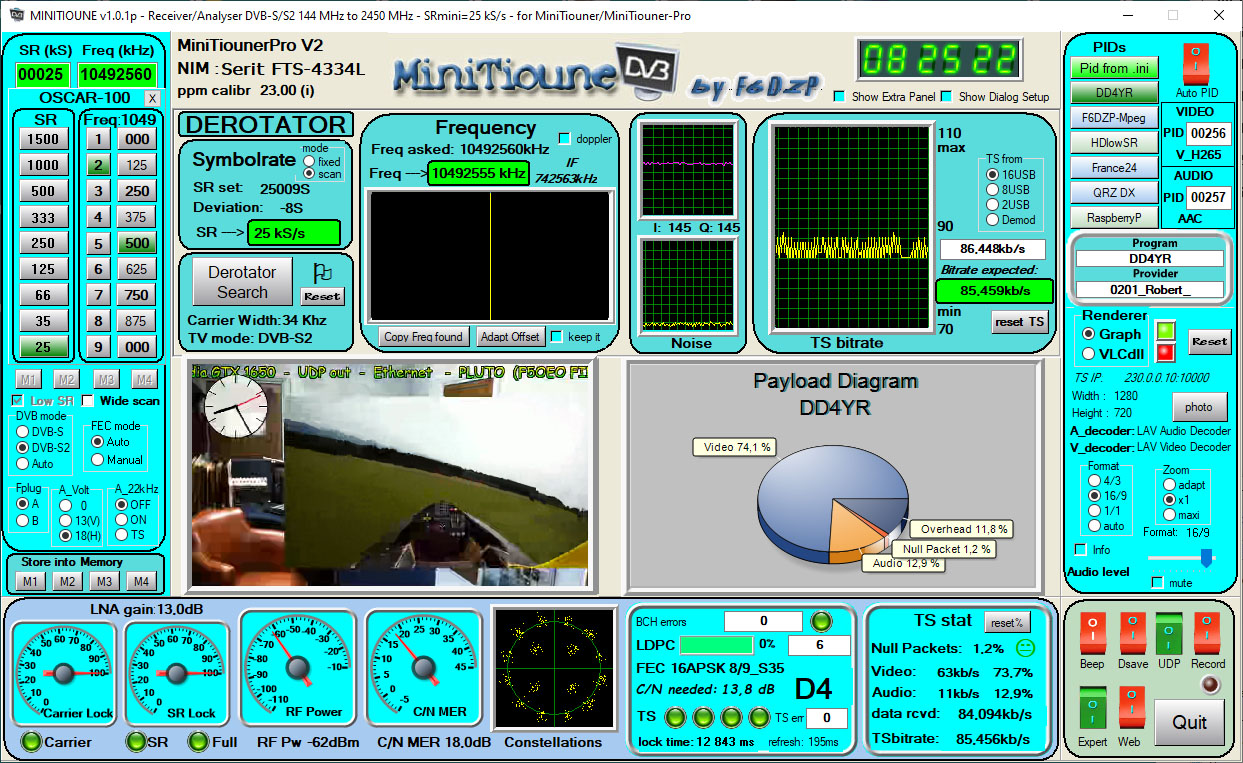Choose fixed symbolrate mode
This screenshot has height=763, width=1243.
click(308, 161)
